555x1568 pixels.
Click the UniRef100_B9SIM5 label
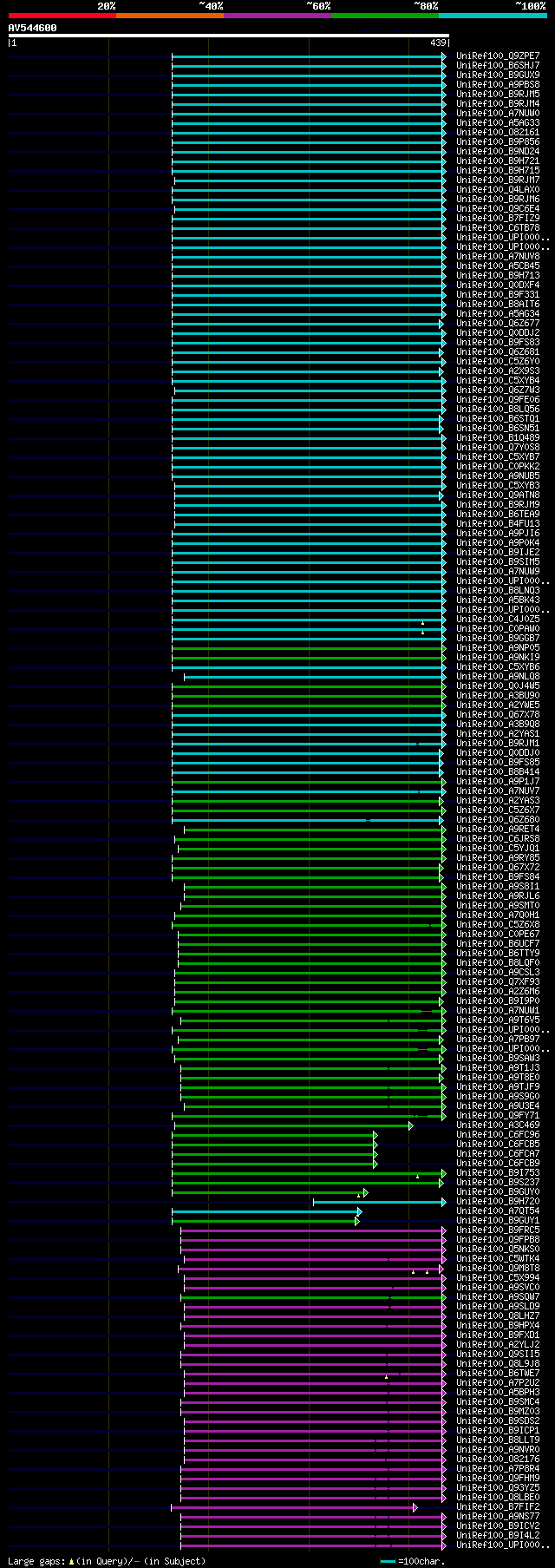click(x=498, y=561)
